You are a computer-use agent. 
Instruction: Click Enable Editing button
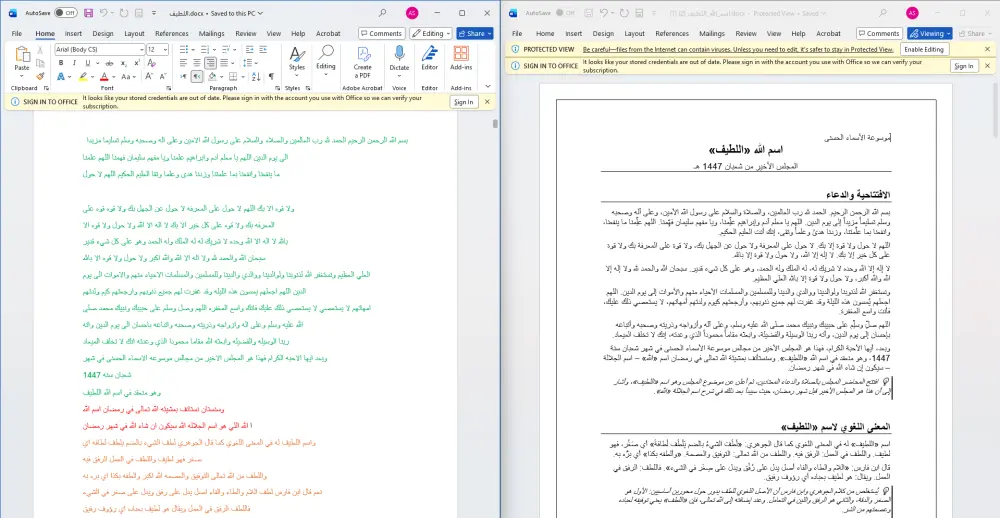click(x=925, y=49)
